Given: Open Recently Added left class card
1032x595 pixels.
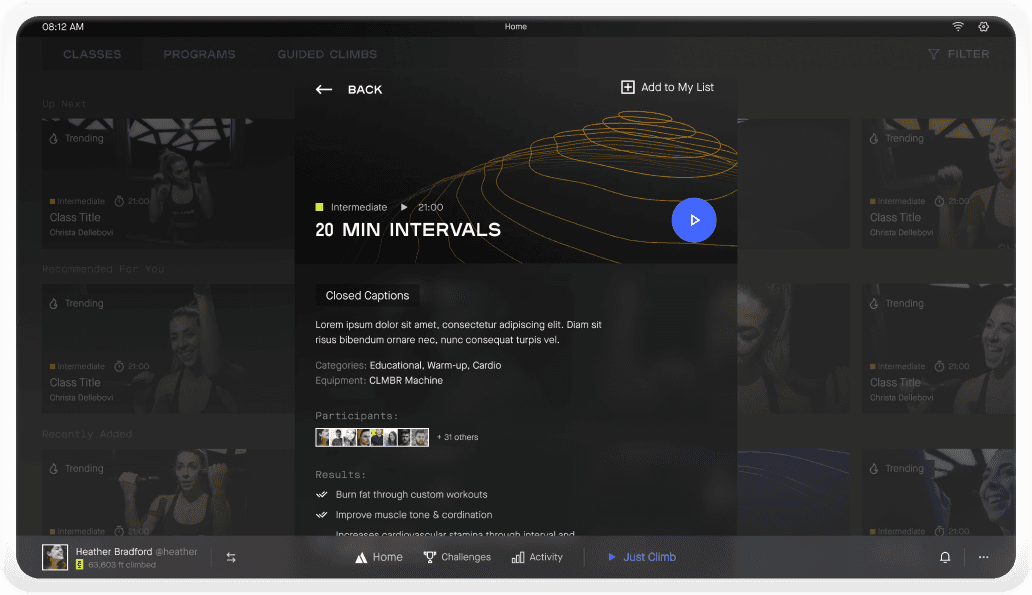Looking at the screenshot, I should pyautogui.click(x=168, y=492).
